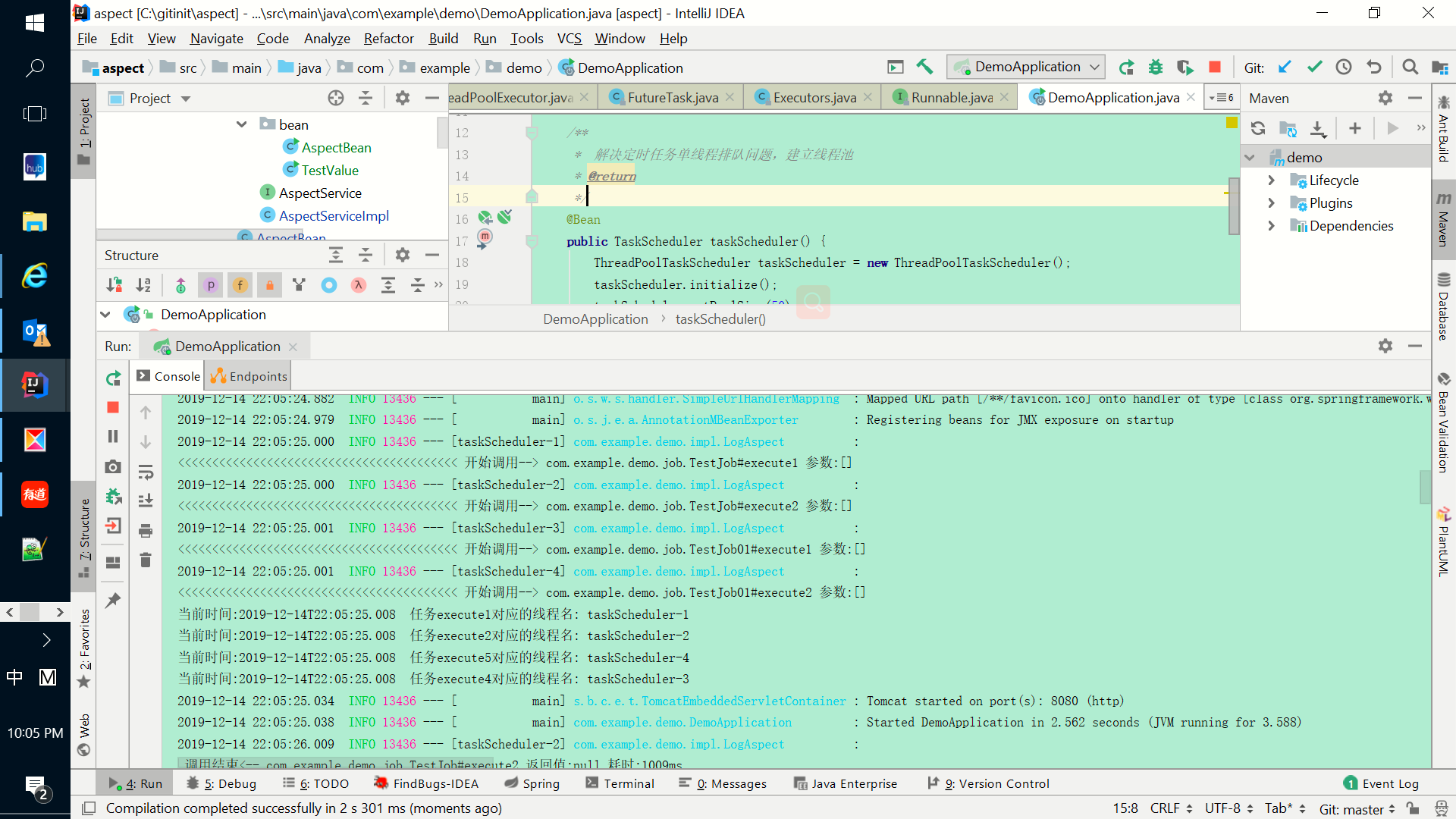Expand the Dependencies node in Maven
This screenshot has height=819, width=1456.
1272,226
